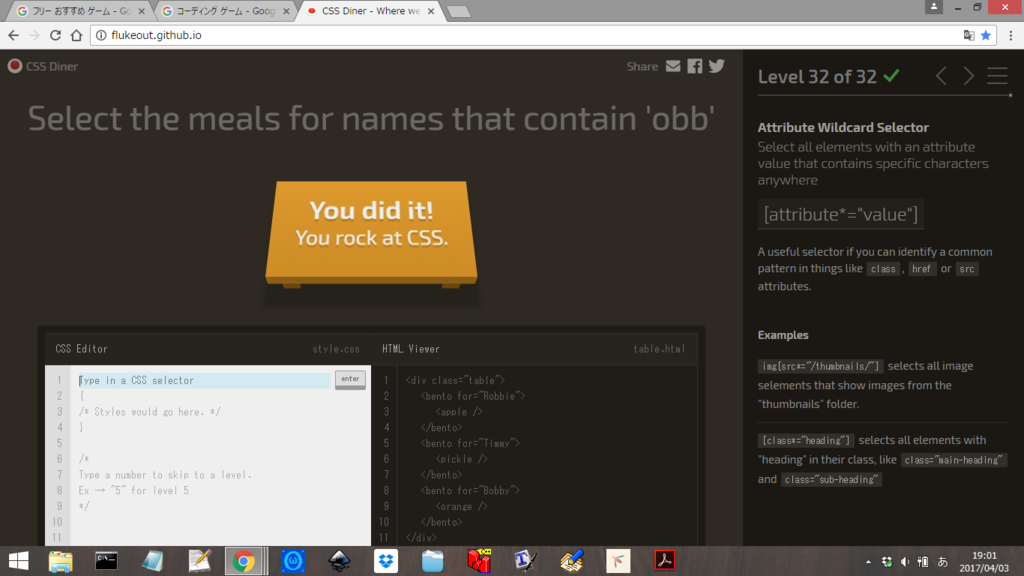Click the site information icon in address bar
The height and width of the screenshot is (576, 1024).
[101, 35]
